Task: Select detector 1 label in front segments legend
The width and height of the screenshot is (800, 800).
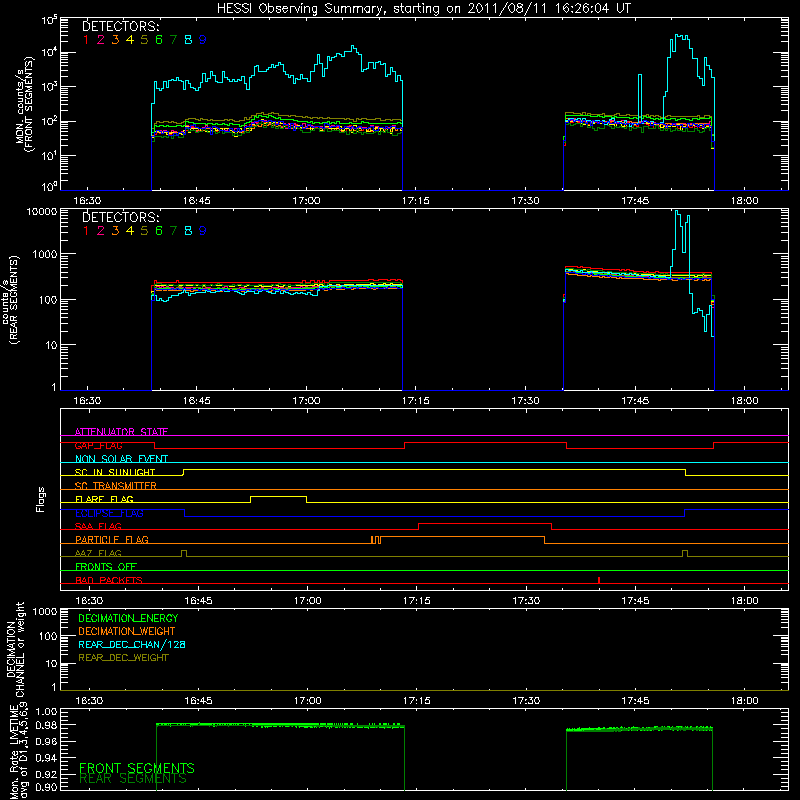Action: (86, 40)
